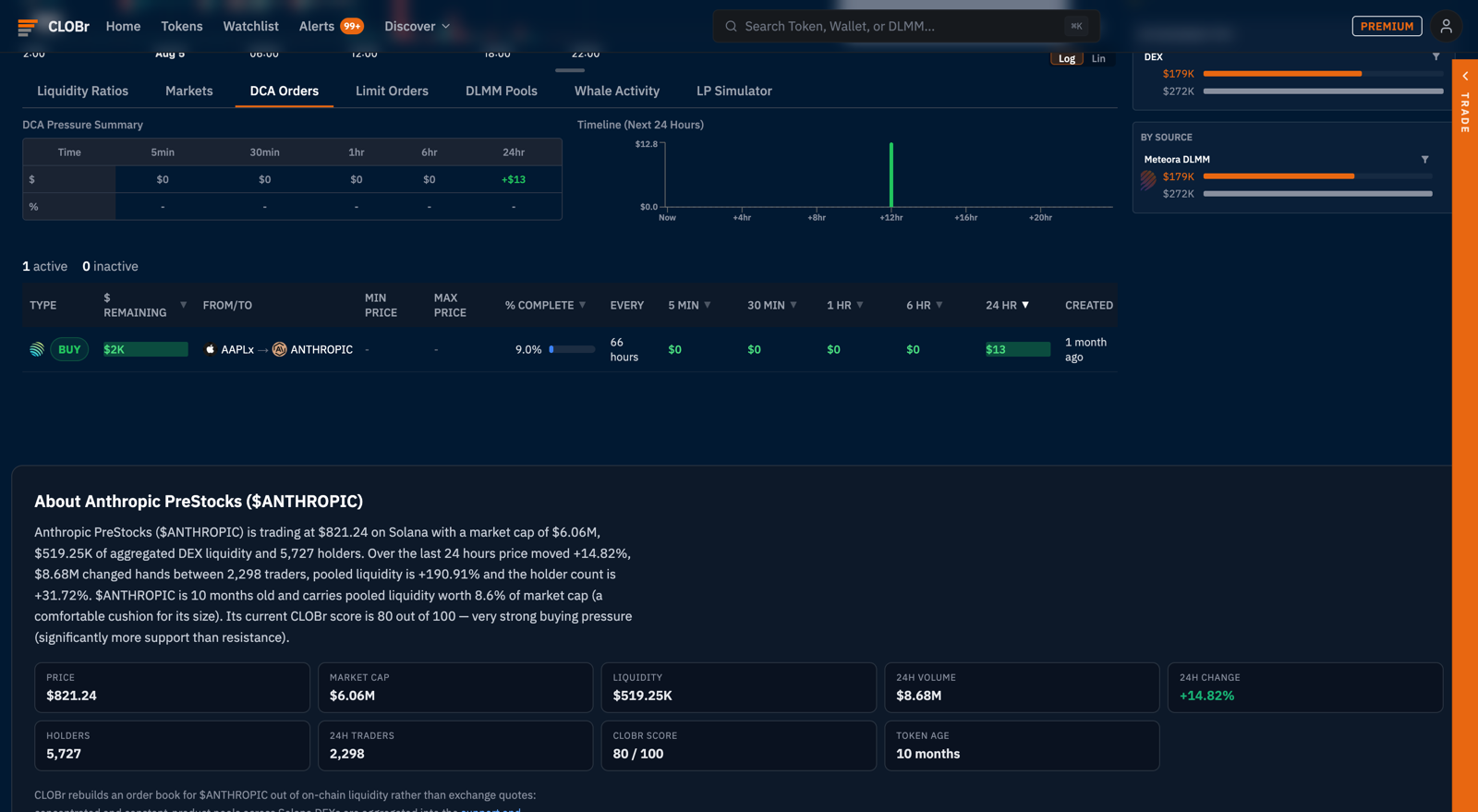The image size is (1478, 812).
Task: Click the 9.0% complete progress bar
Action: [572, 349]
